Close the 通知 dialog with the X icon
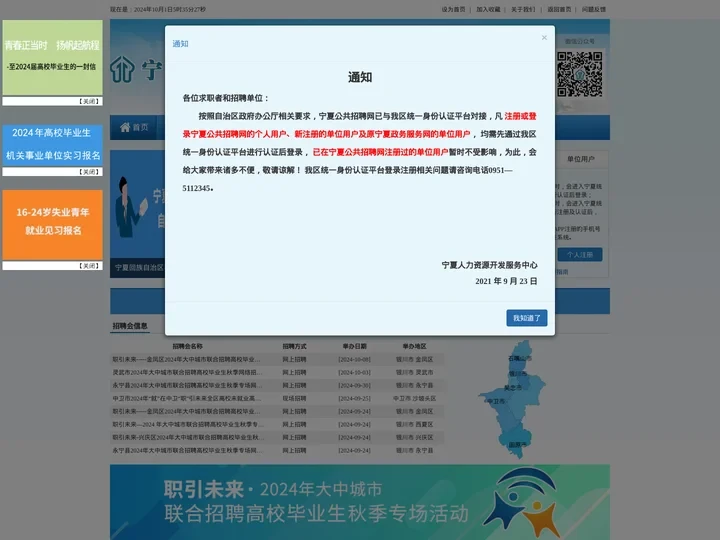 click(544, 38)
